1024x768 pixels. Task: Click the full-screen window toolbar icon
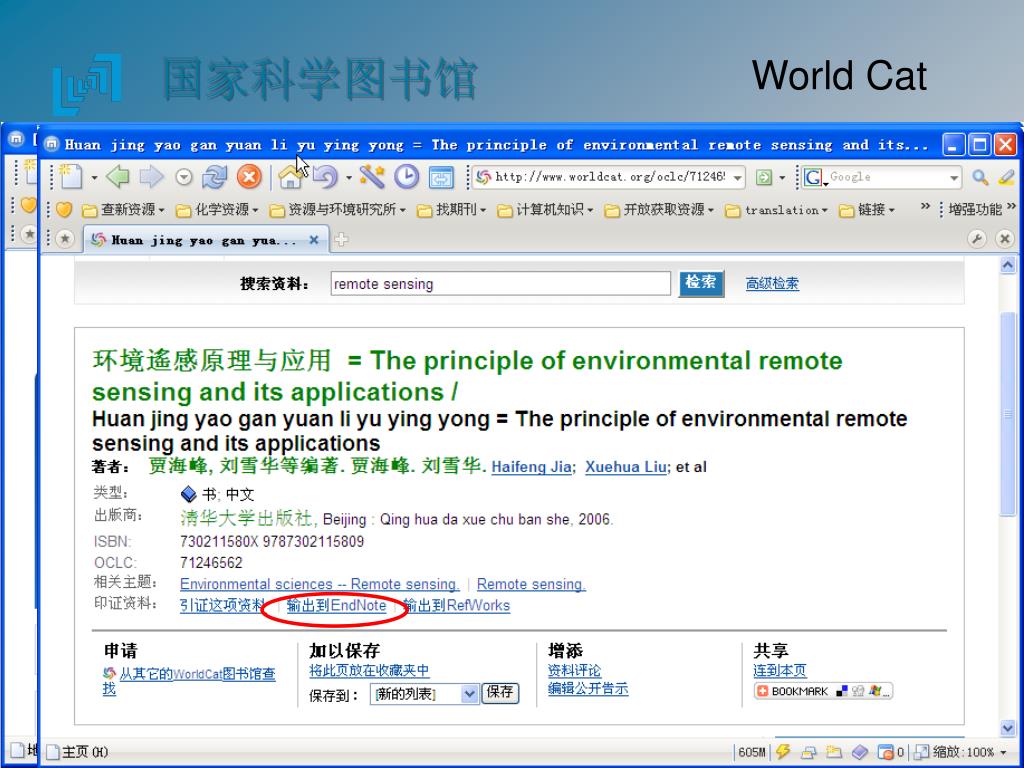click(441, 177)
